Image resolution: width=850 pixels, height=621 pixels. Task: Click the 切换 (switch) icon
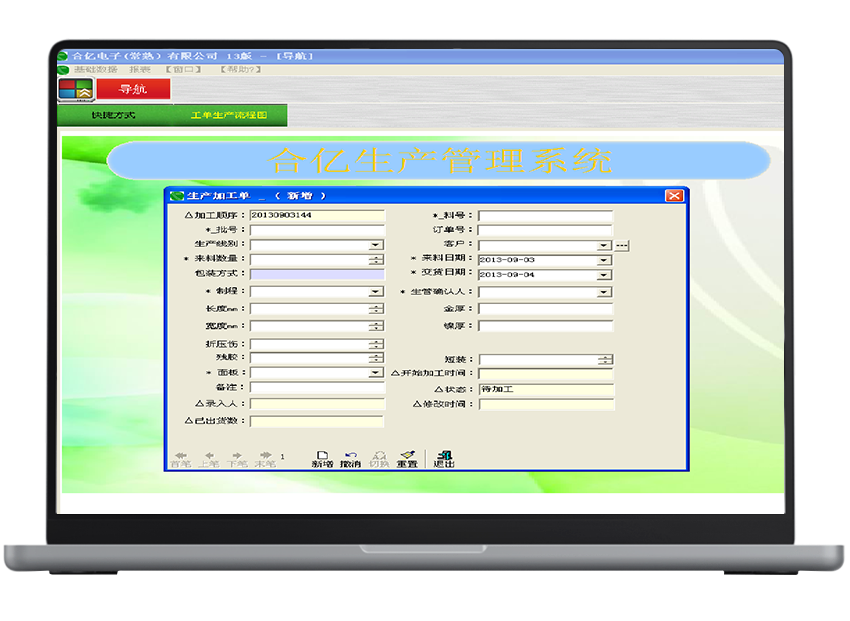coord(379,457)
